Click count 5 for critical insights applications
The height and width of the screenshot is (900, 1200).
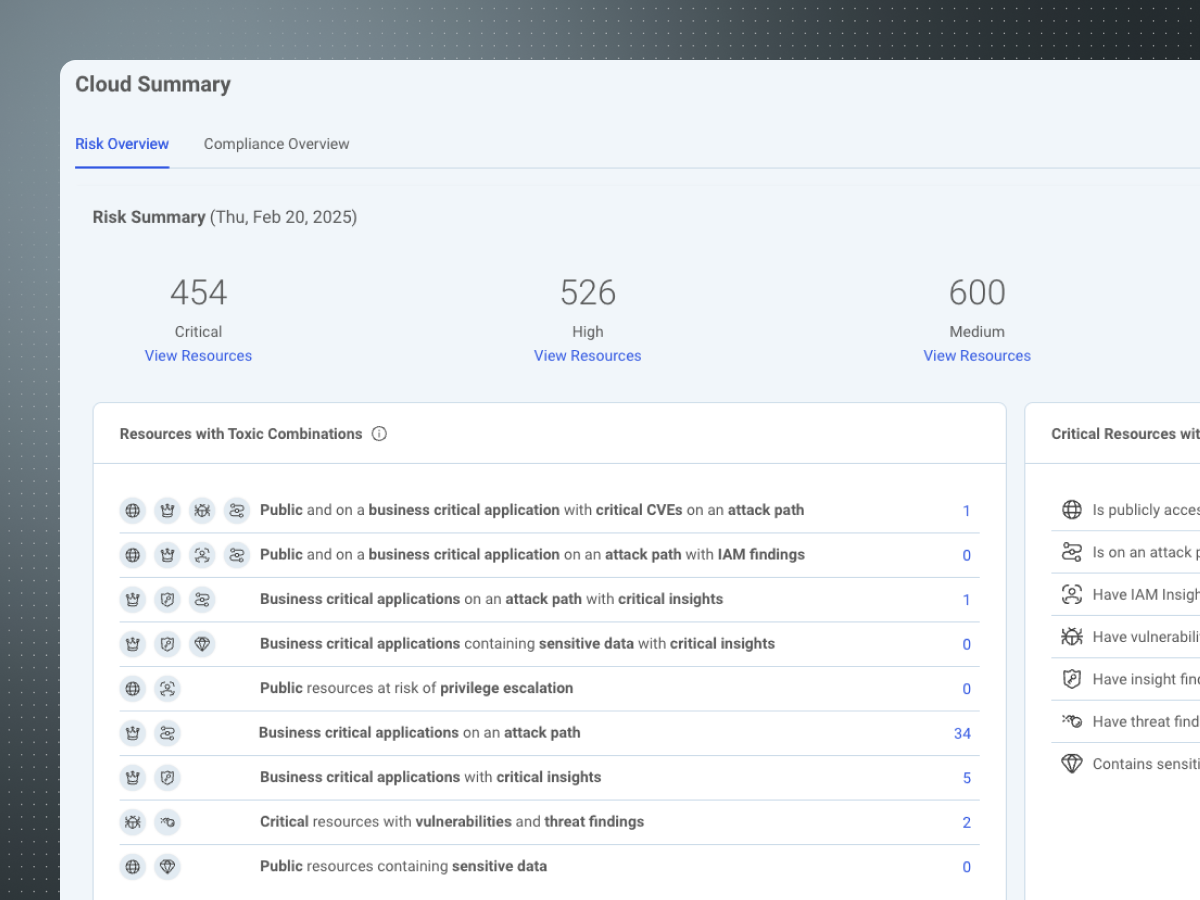(966, 778)
